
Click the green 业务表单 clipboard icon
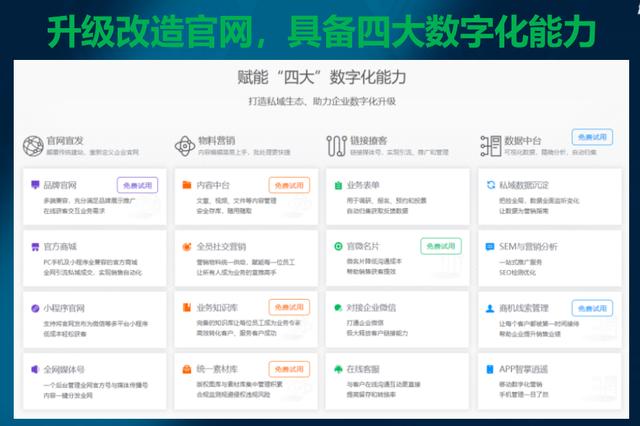point(337,185)
